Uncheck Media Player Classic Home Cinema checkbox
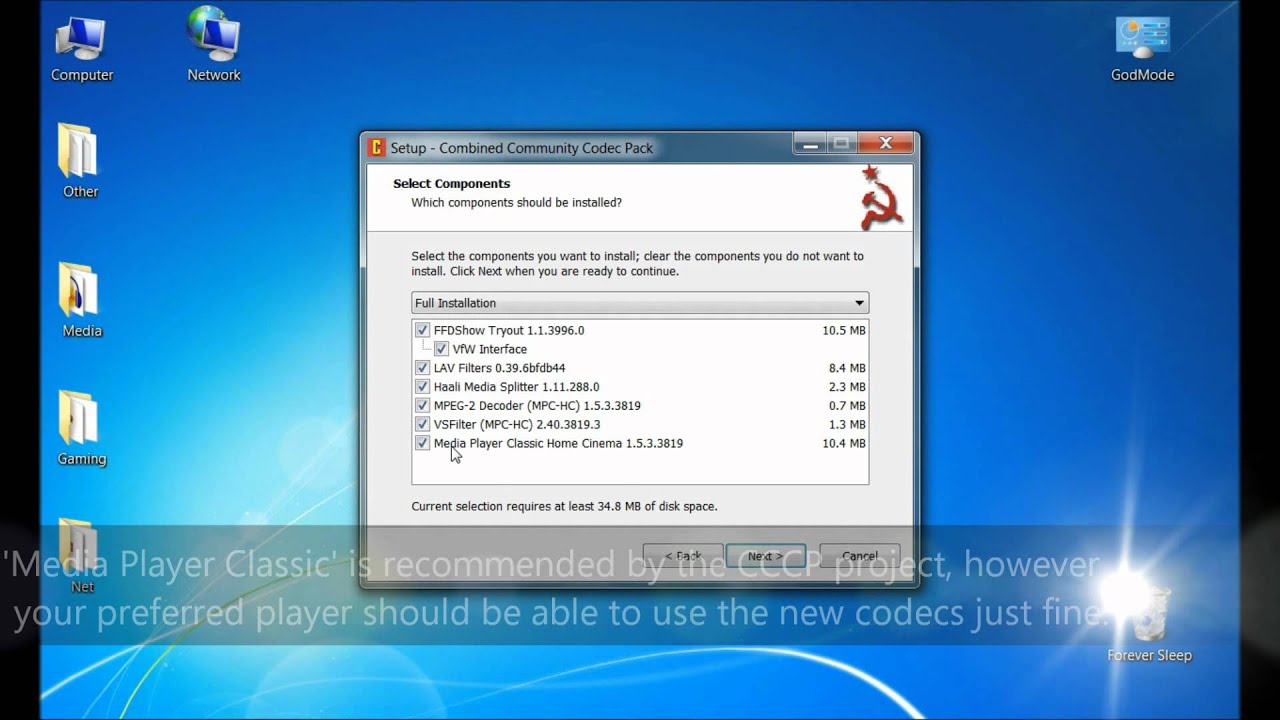Screen dimensions: 1280x720 click(422, 443)
